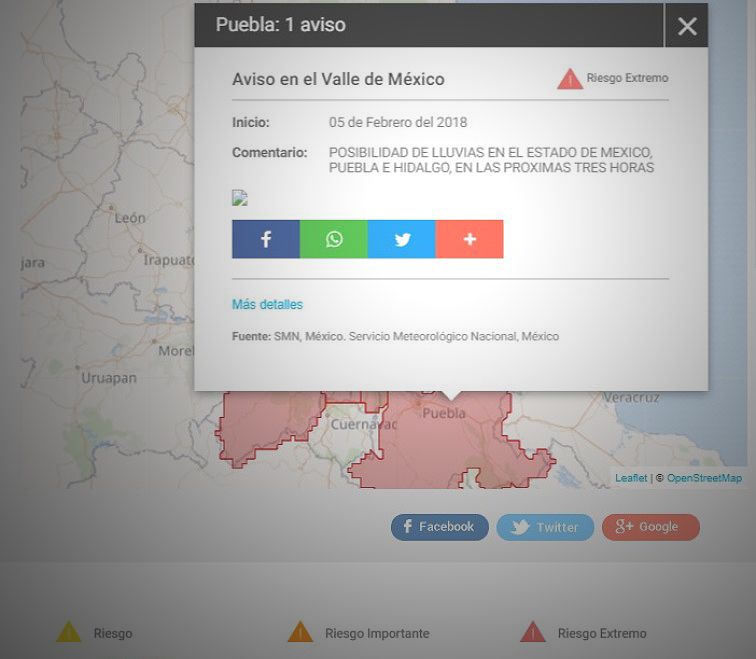Image resolution: width=756 pixels, height=659 pixels.
Task: Click the Veracruz label on the map
Action: click(631, 398)
